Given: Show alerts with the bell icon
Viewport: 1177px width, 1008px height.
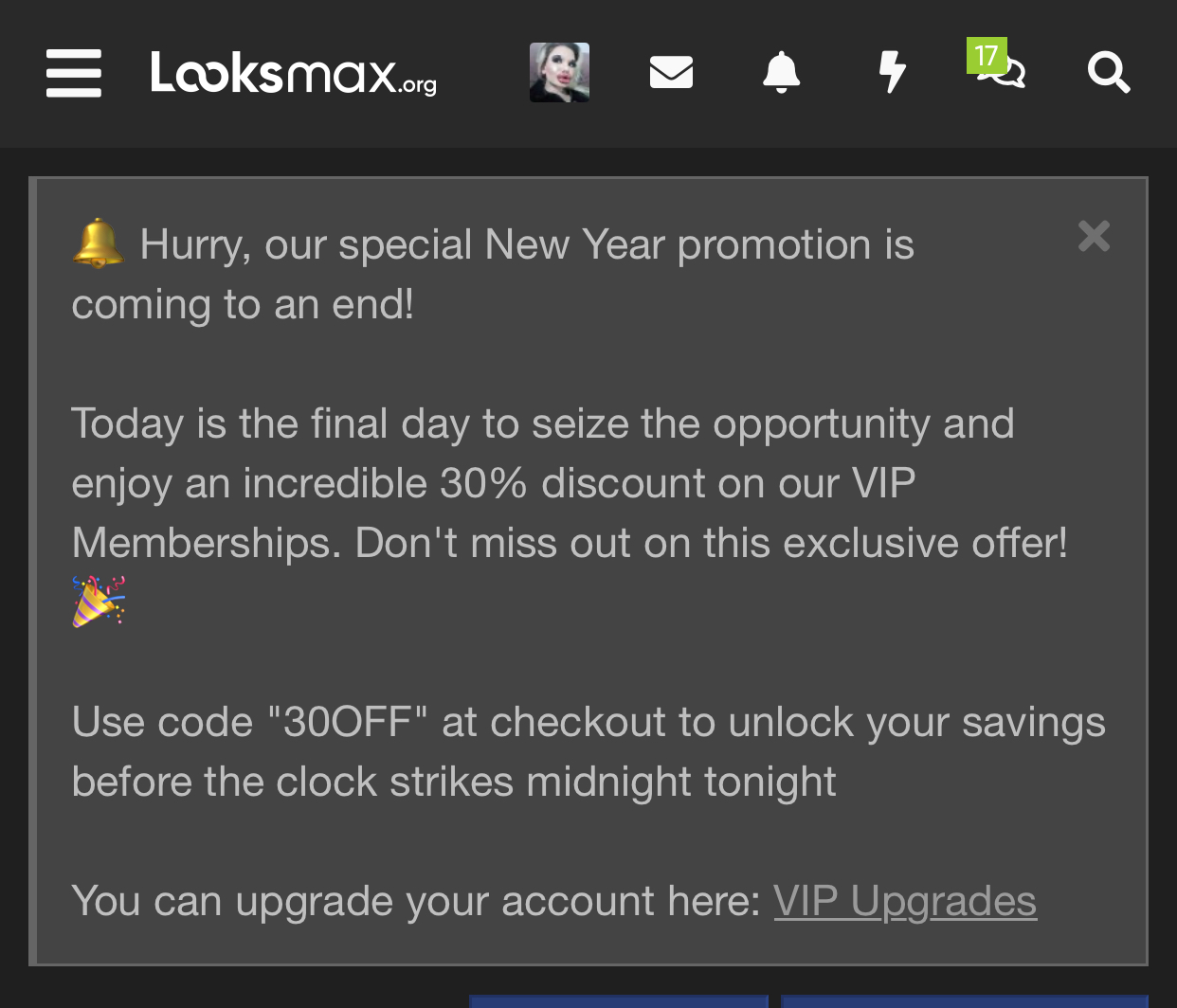Looking at the screenshot, I should pos(782,72).
